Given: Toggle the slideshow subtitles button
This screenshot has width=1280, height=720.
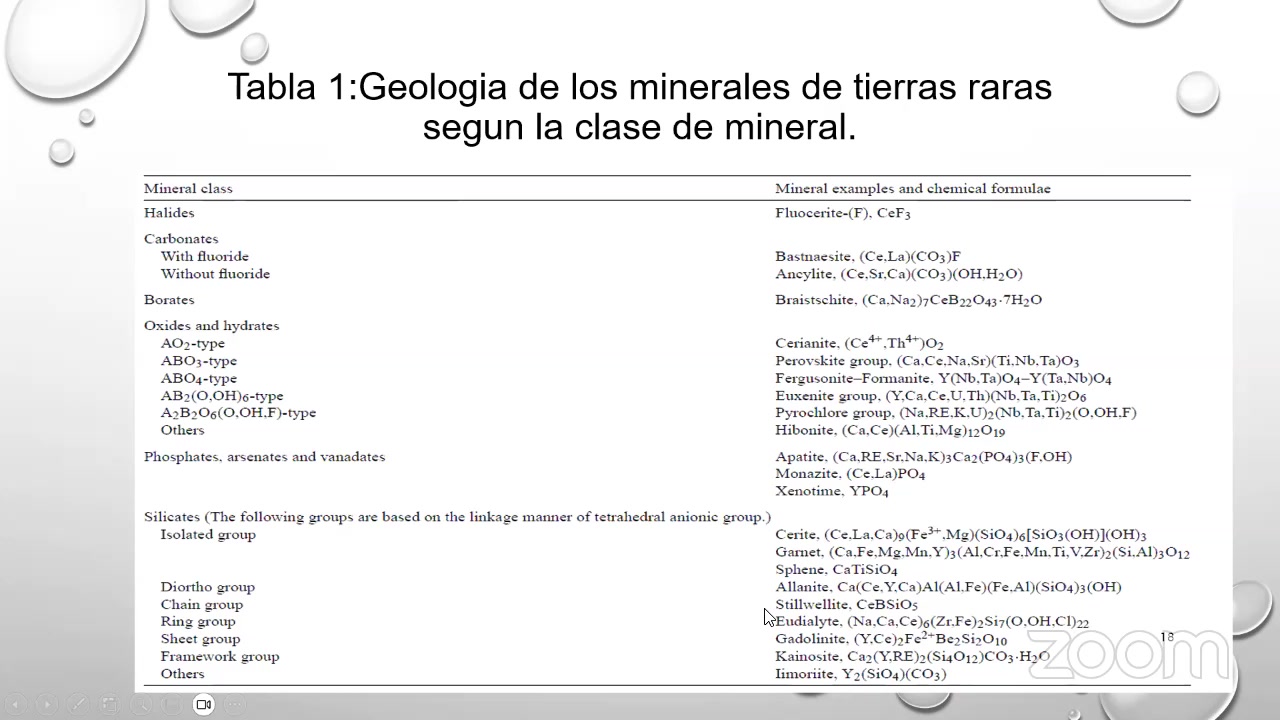Looking at the screenshot, I should click(172, 704).
